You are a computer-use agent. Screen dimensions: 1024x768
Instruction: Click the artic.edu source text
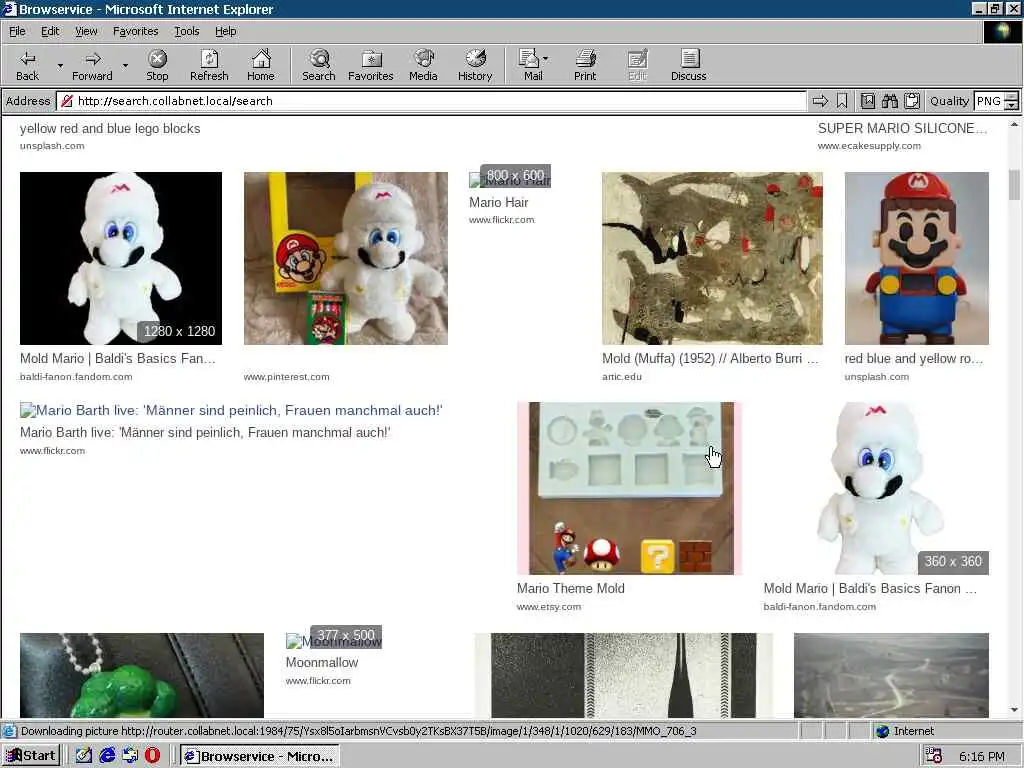tap(622, 377)
